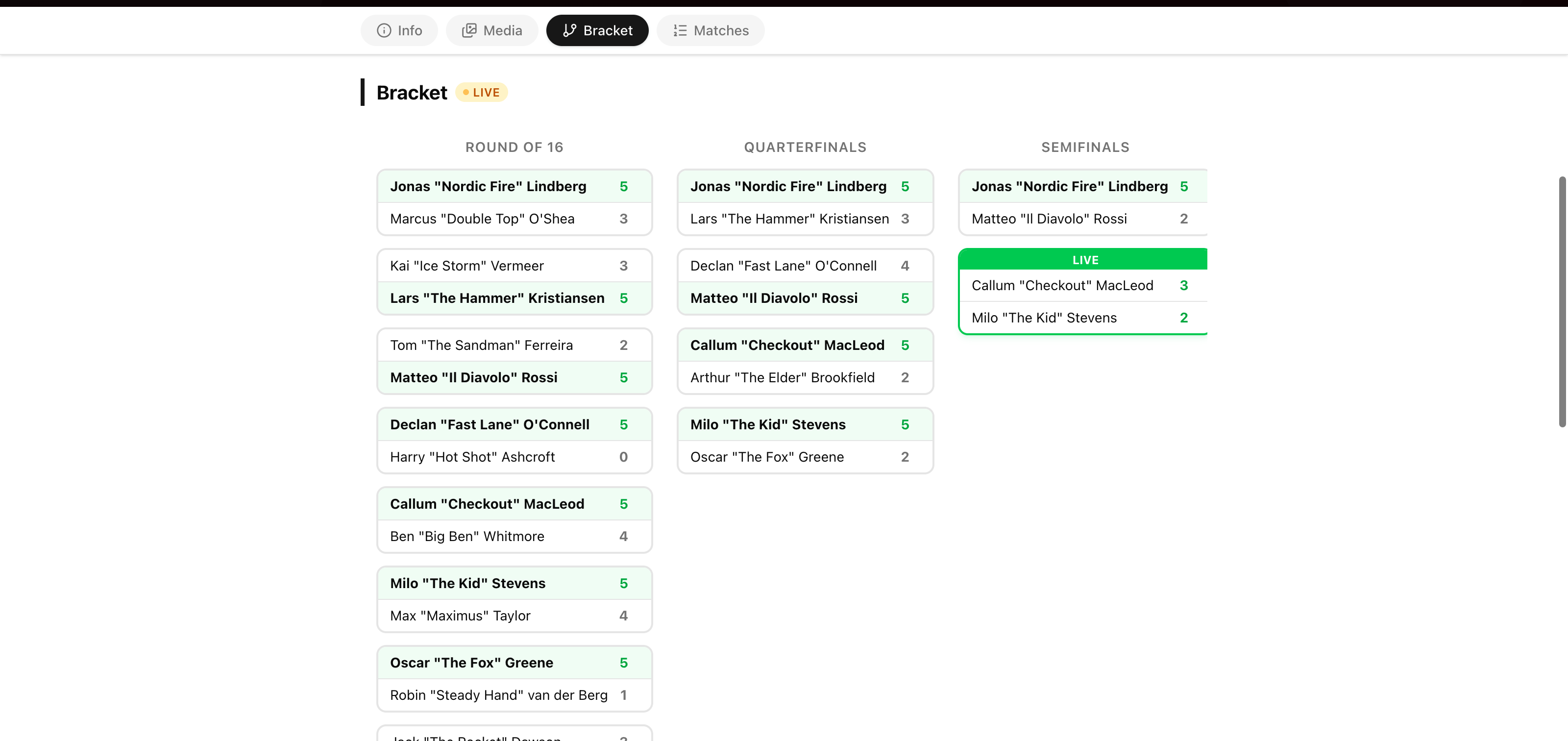The image size is (1568, 741).
Task: Click Declan O'Connell's quarterfinal score of 4
Action: (x=905, y=266)
